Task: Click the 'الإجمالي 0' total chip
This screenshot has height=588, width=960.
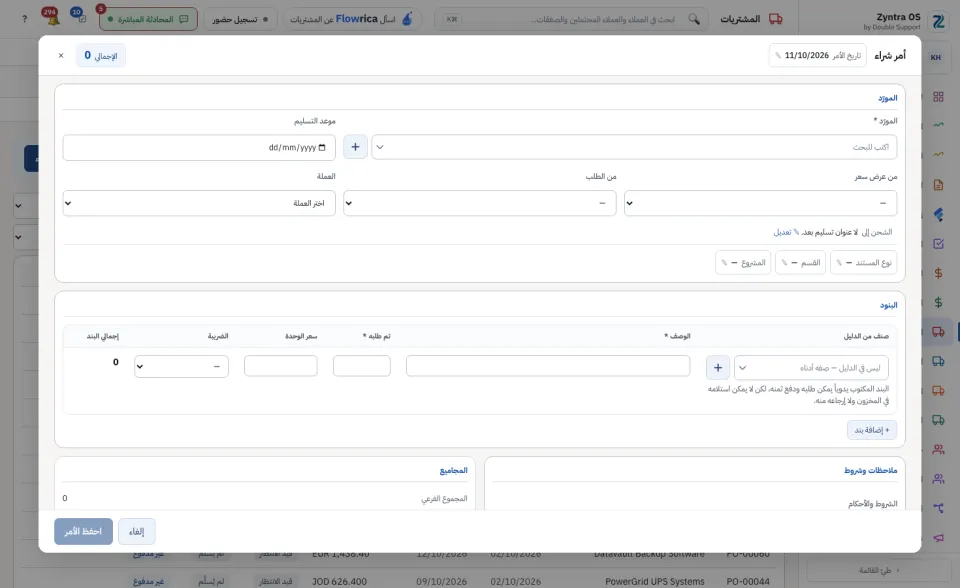Action: click(101, 56)
